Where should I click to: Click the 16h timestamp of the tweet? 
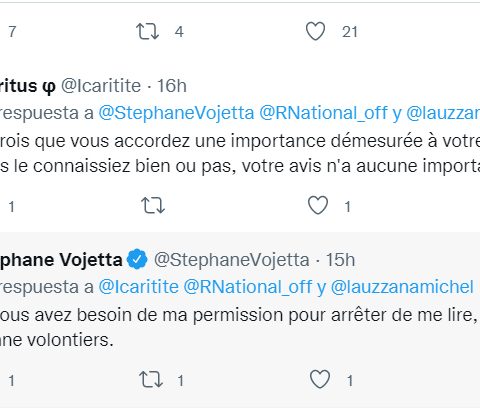(x=172, y=86)
